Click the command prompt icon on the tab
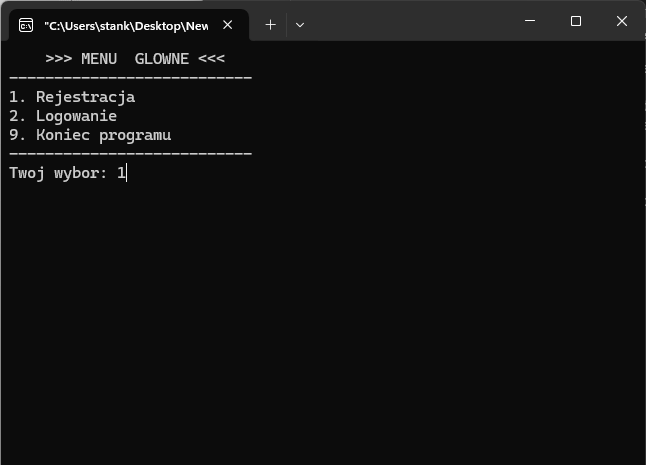The height and width of the screenshot is (465, 646). click(x=26, y=24)
